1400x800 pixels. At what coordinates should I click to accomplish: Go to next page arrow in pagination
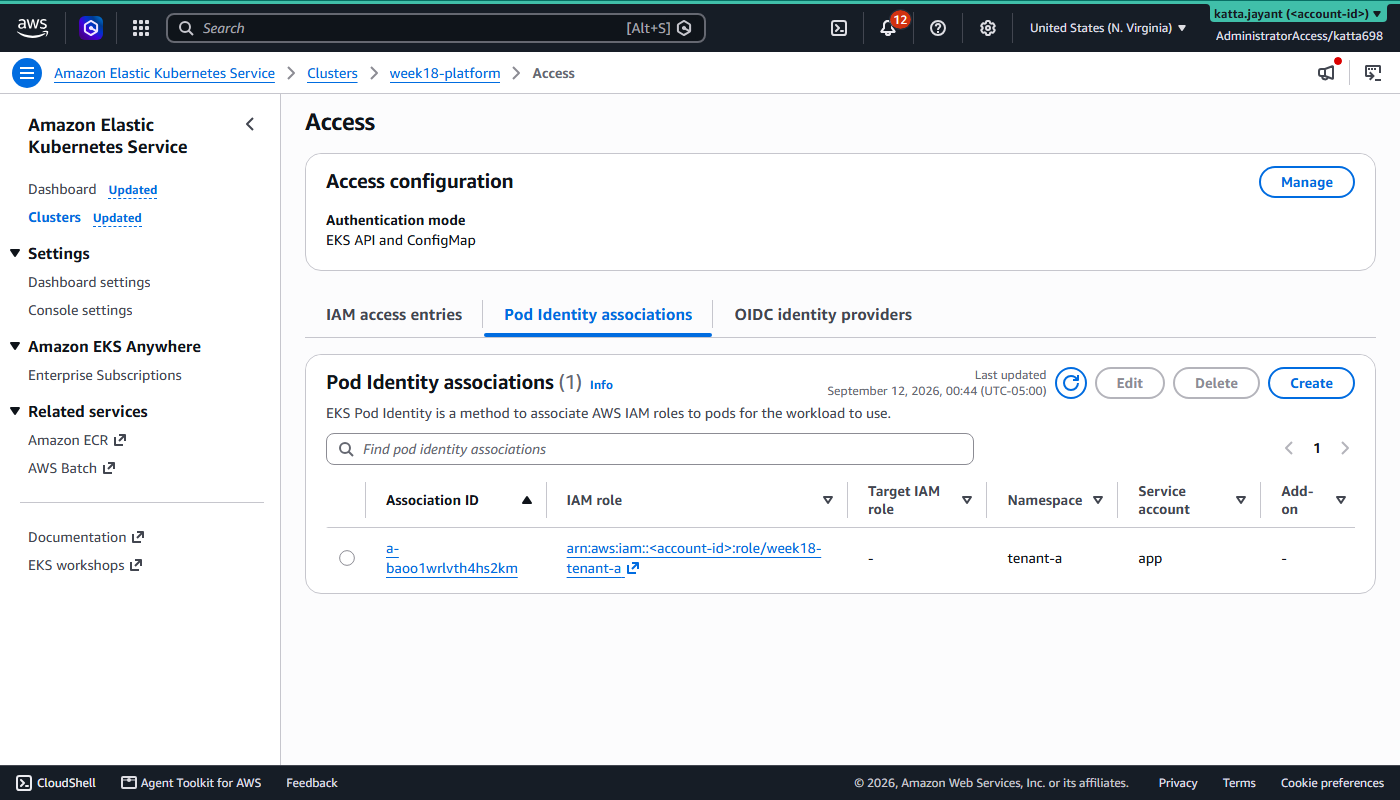coord(1345,448)
